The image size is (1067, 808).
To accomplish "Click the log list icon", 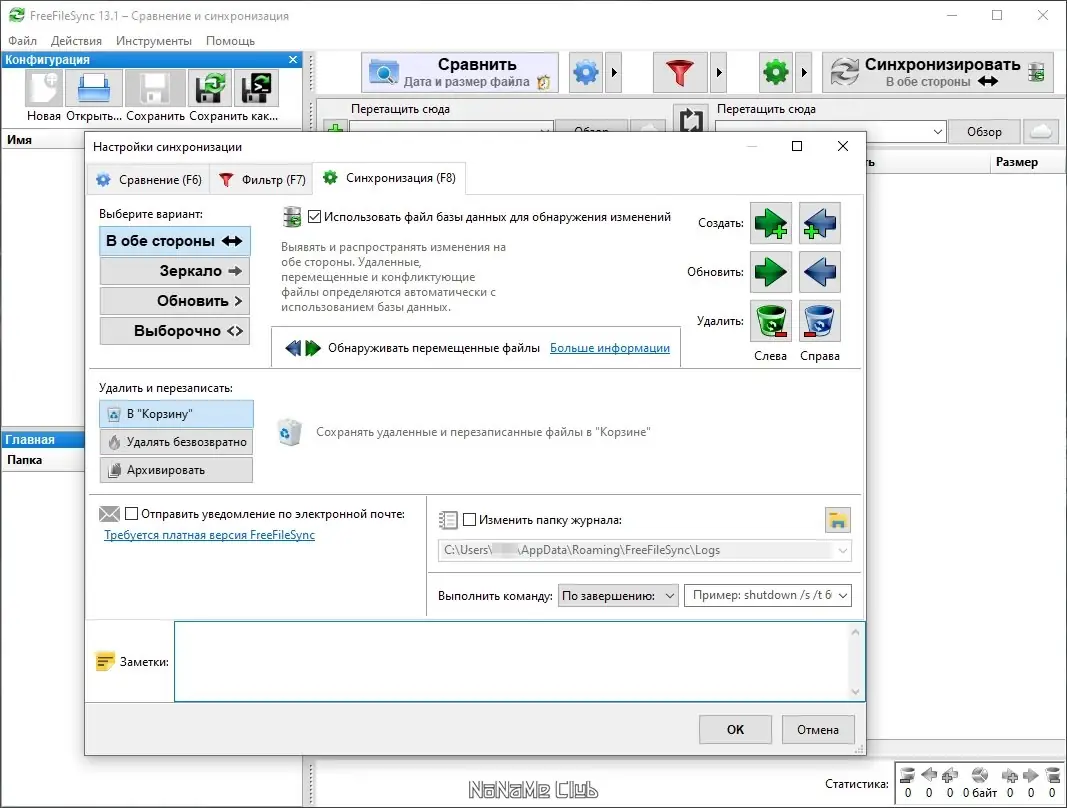I will coord(448,520).
